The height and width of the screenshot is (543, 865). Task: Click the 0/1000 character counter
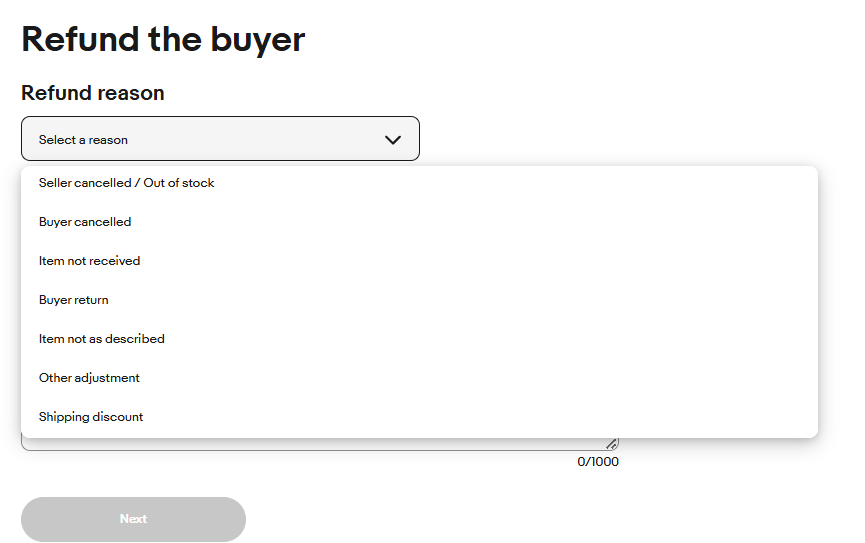tap(598, 462)
